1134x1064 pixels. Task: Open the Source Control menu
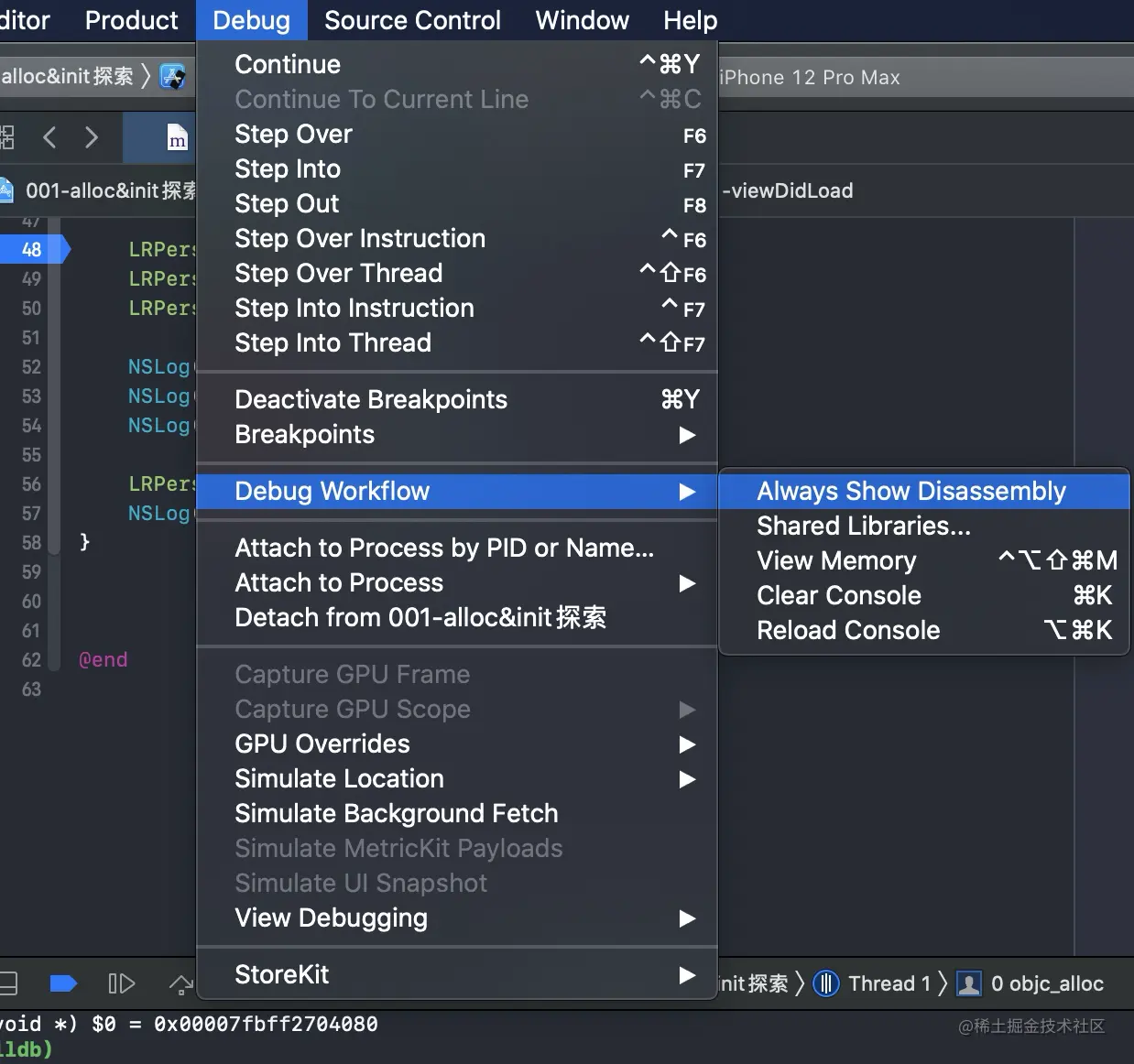tap(412, 20)
